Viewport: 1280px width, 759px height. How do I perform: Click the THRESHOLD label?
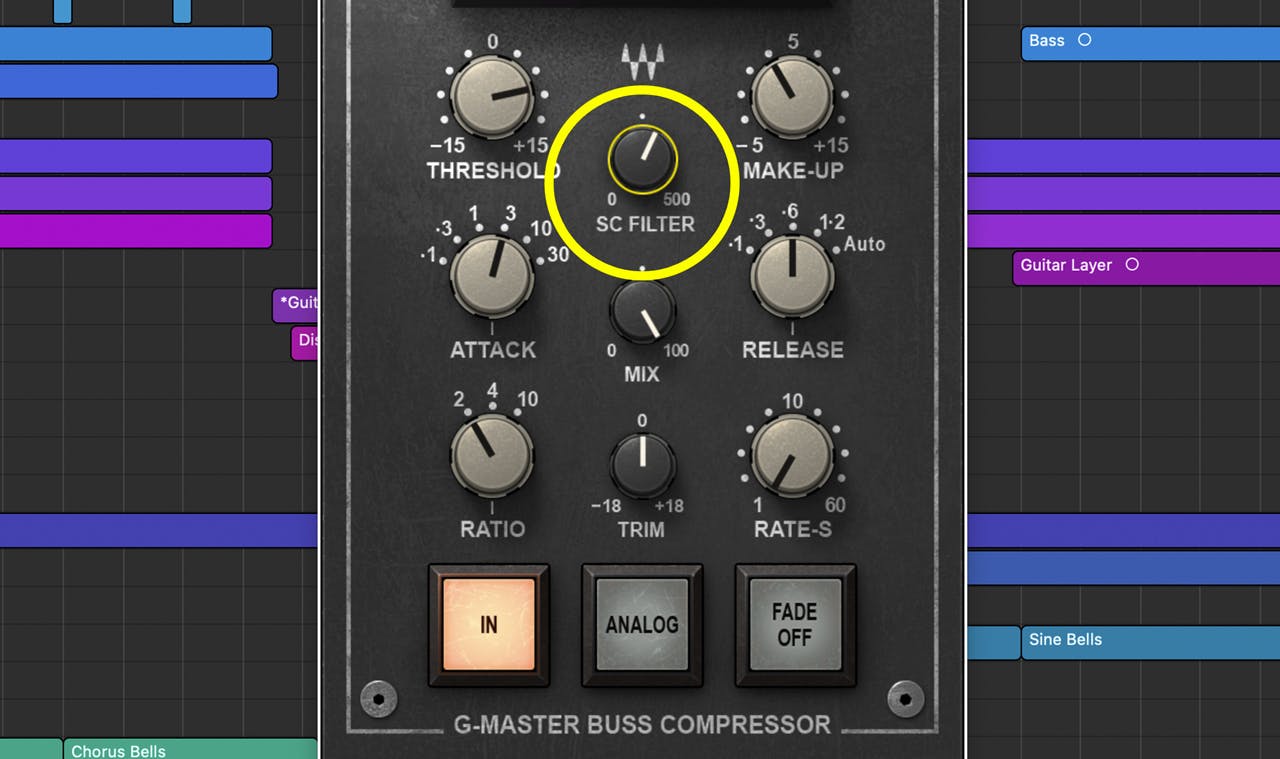point(494,171)
